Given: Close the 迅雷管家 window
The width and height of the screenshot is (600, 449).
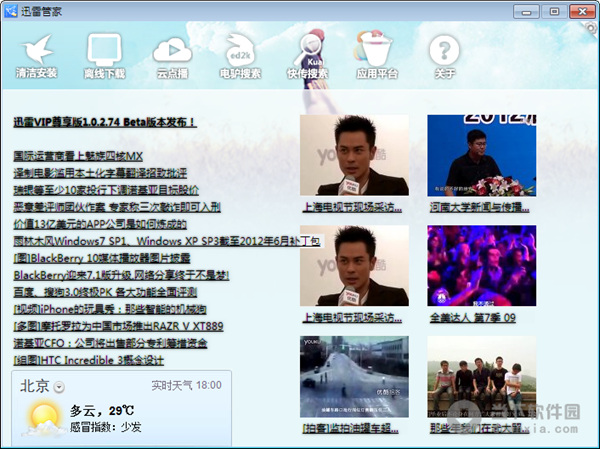Looking at the screenshot, I should point(582,11).
